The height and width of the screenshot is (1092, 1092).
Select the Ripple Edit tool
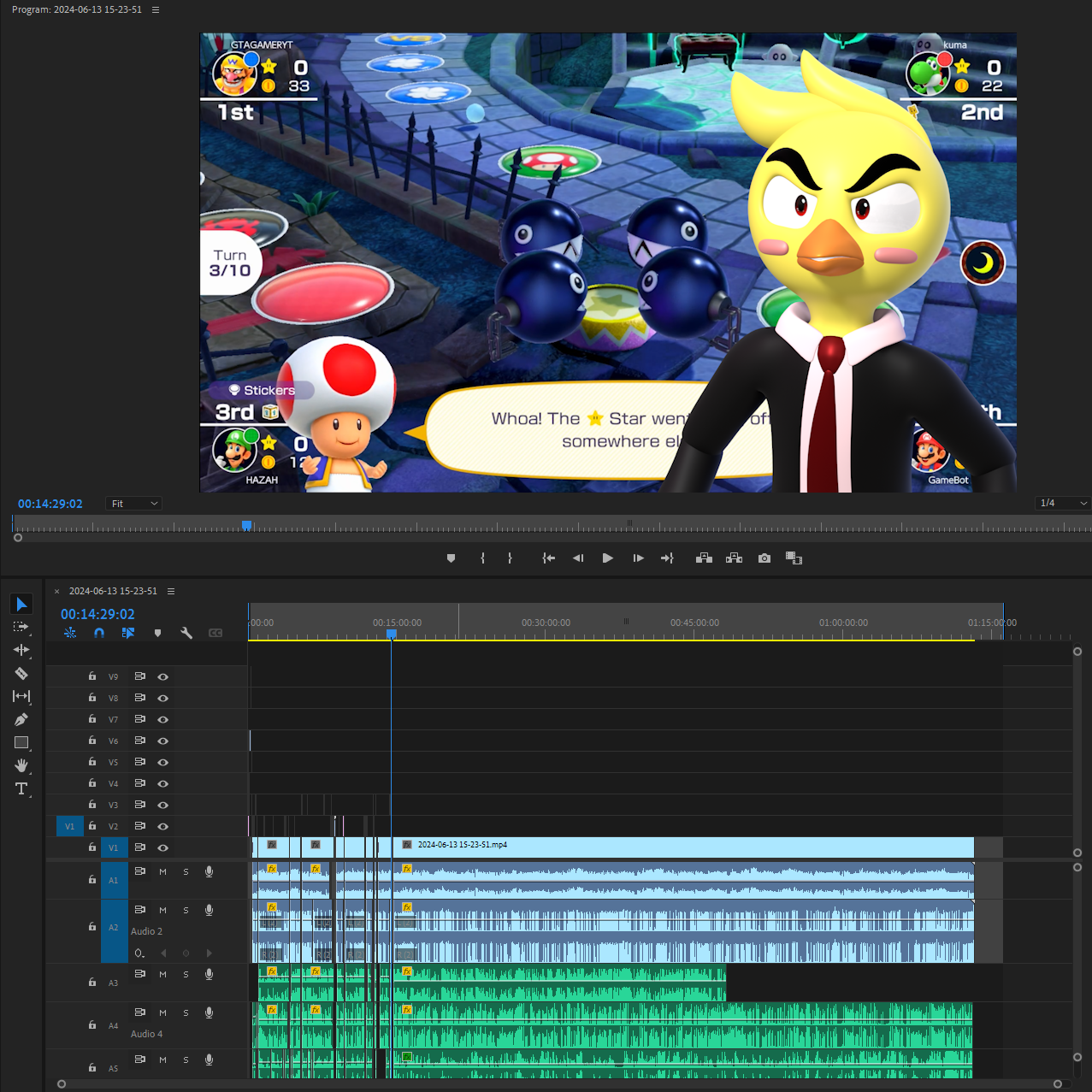point(21,650)
